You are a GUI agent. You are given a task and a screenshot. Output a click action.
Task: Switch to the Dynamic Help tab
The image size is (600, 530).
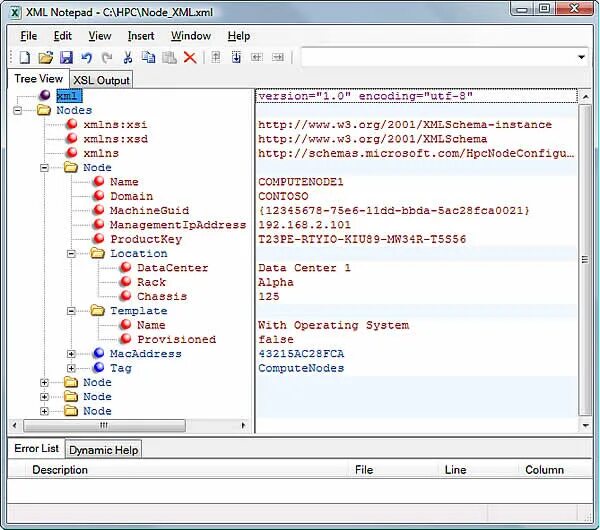103,450
